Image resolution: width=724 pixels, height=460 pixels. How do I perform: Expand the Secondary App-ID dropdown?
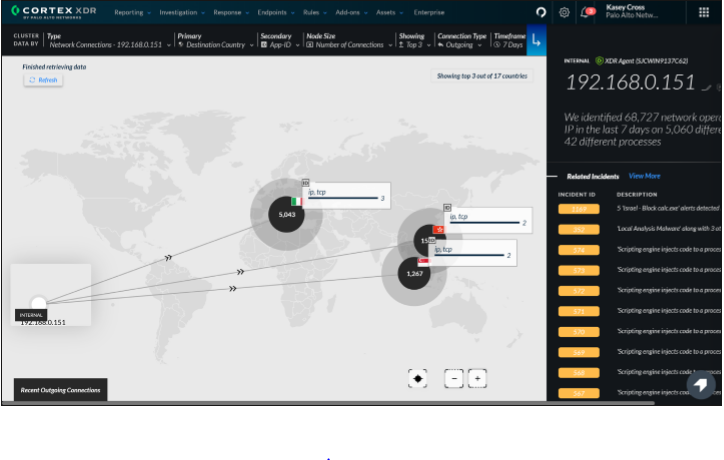(x=280, y=41)
